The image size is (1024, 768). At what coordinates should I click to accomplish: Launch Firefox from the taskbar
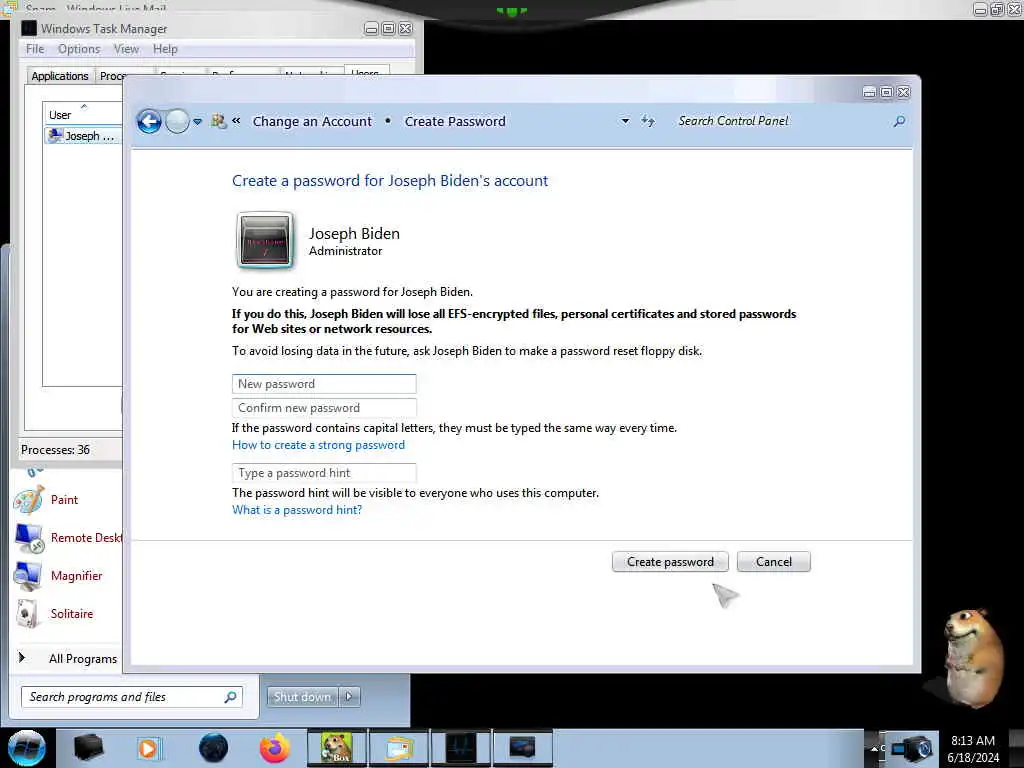[x=275, y=748]
